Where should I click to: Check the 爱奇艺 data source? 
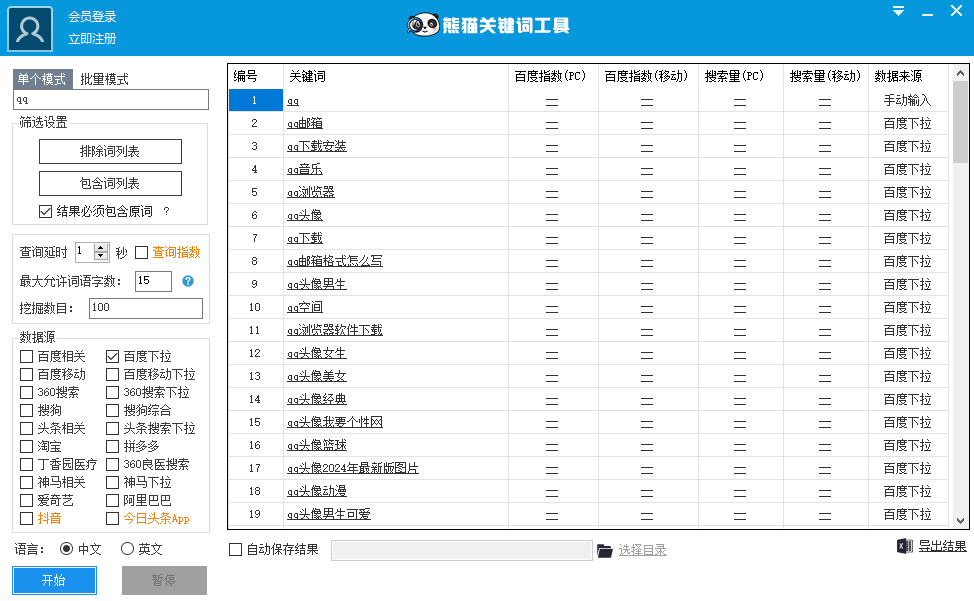click(26, 500)
